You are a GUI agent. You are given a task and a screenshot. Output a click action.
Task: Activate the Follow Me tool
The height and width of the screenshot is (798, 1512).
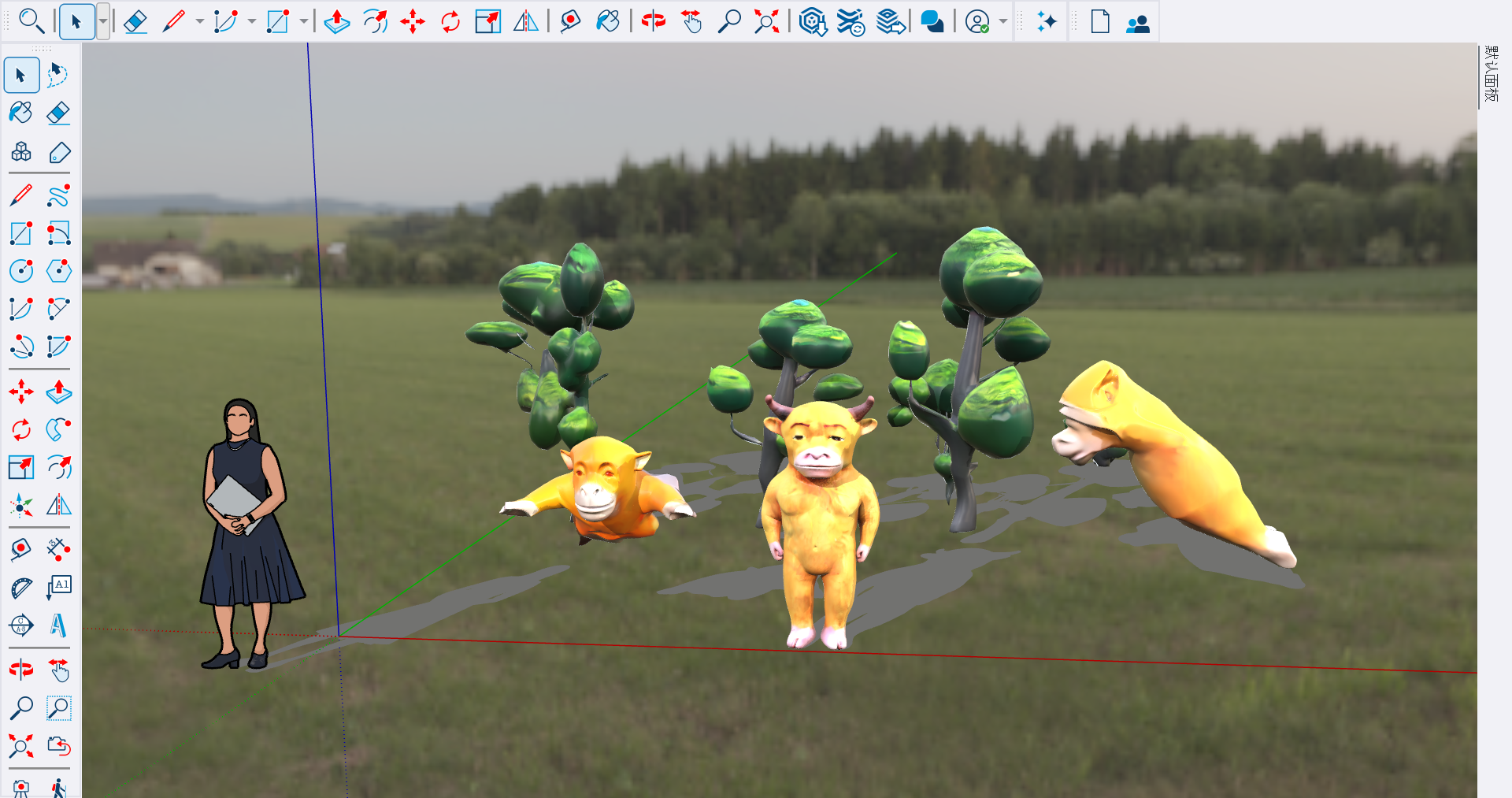(58, 429)
